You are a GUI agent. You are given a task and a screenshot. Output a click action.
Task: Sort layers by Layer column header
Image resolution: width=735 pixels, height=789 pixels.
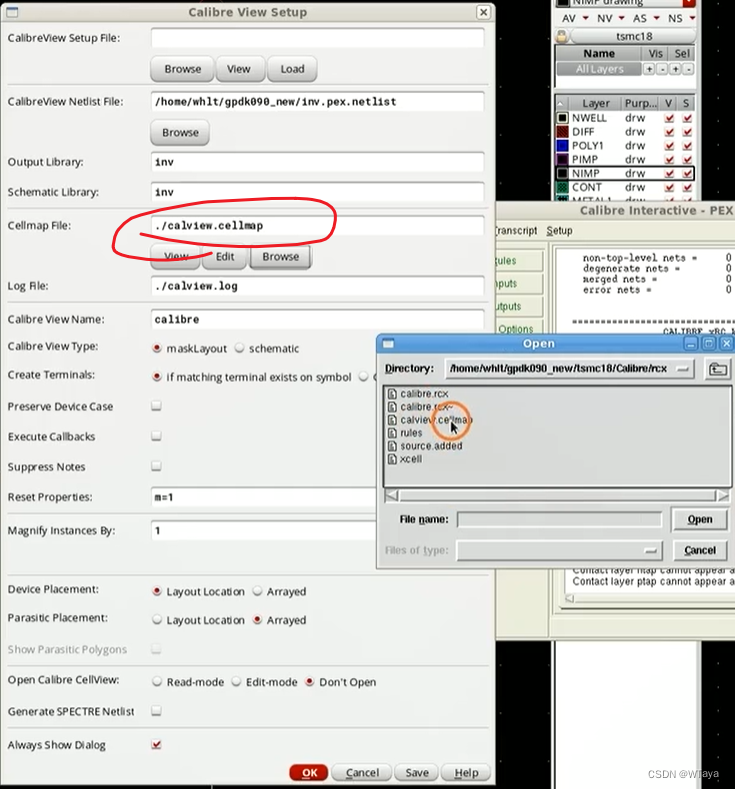596,103
